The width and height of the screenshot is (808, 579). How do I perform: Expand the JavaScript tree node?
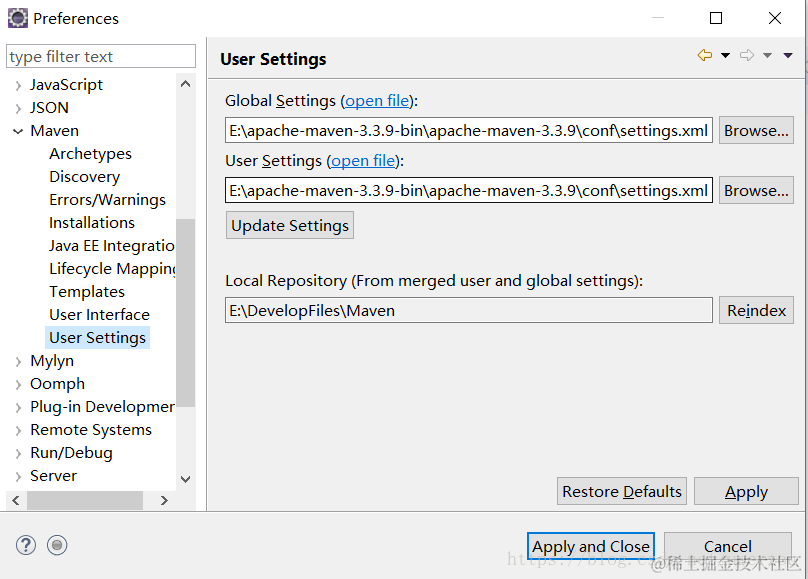[18, 85]
